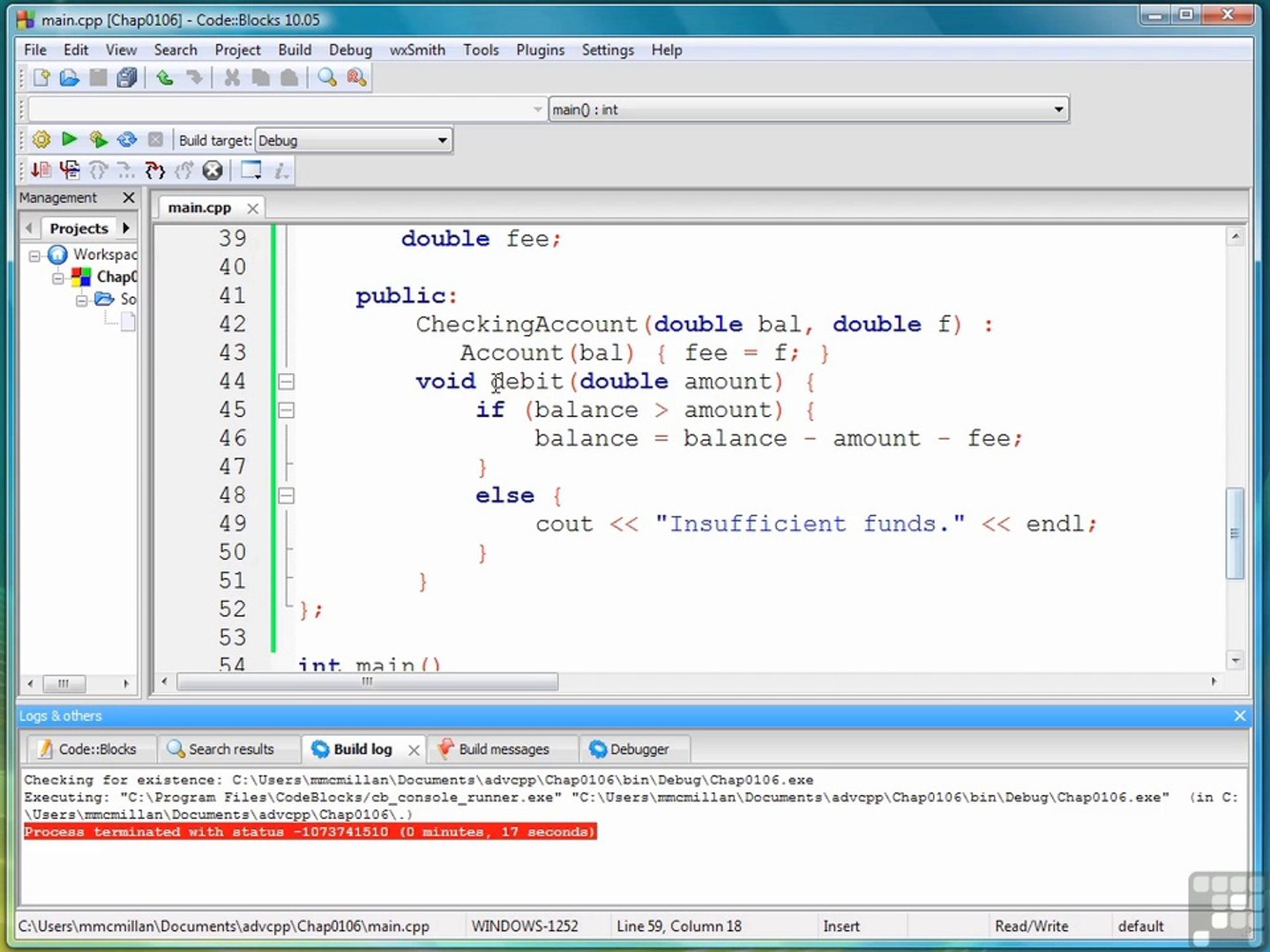Build the project with gear icon

point(41,140)
